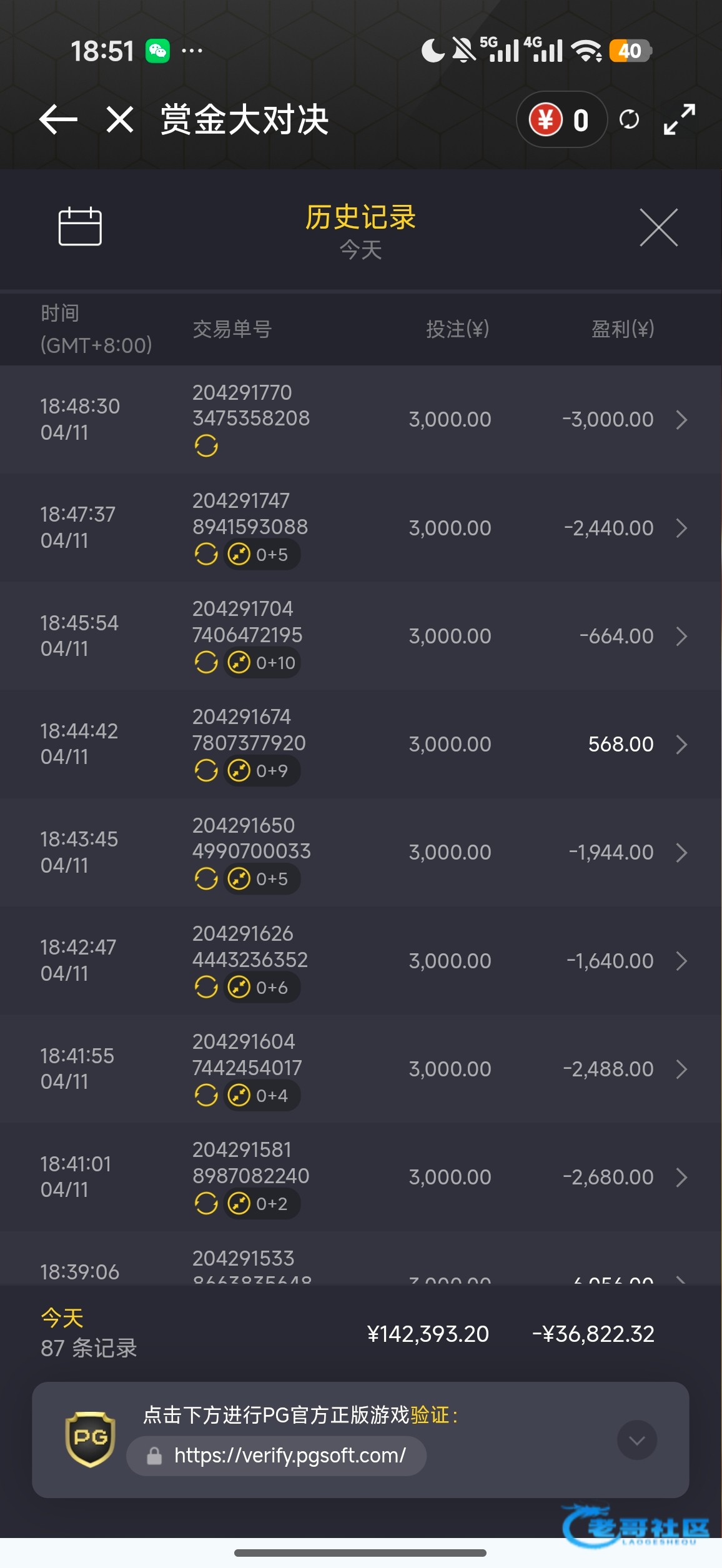Click the red yen balance icon
The height and width of the screenshot is (1568, 722).
(x=545, y=119)
